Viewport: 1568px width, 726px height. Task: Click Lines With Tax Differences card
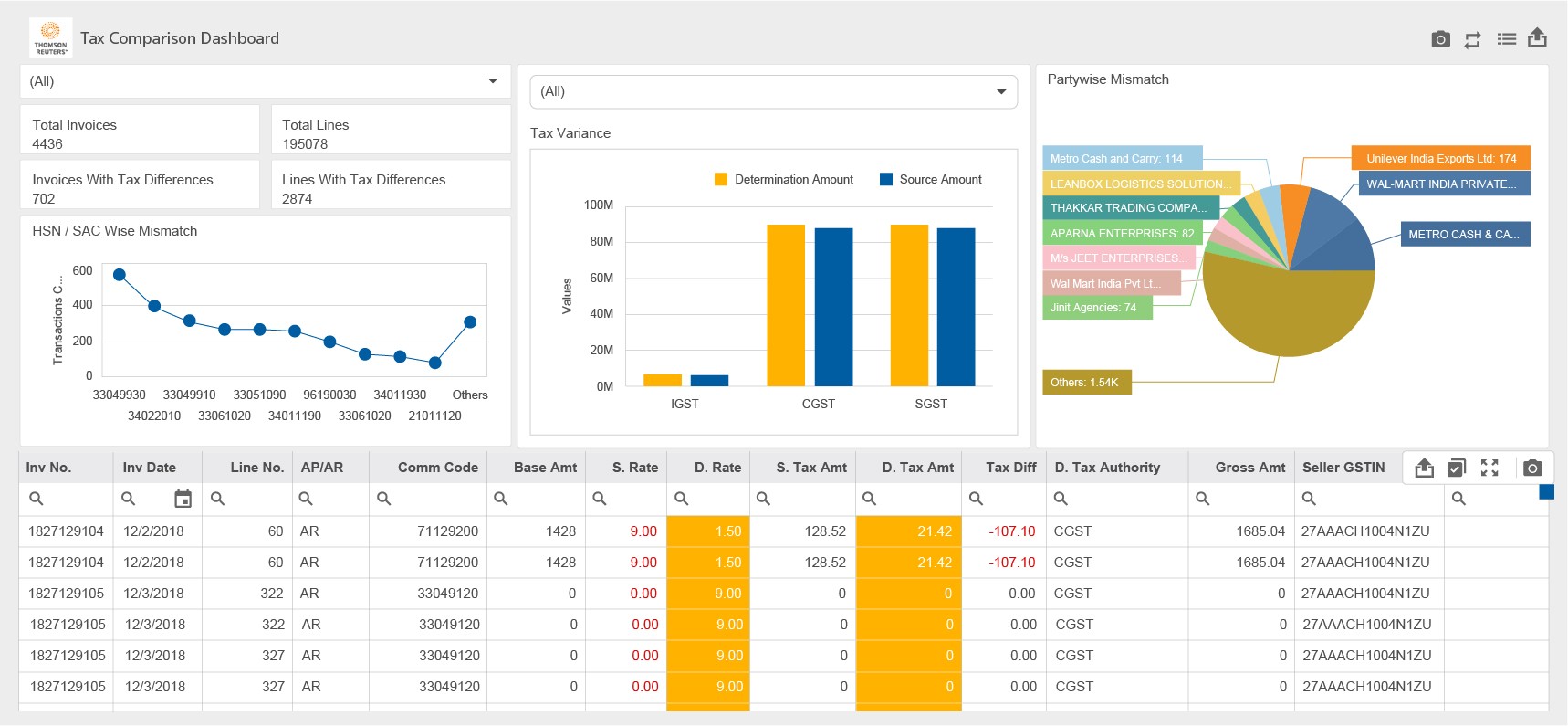coord(391,184)
